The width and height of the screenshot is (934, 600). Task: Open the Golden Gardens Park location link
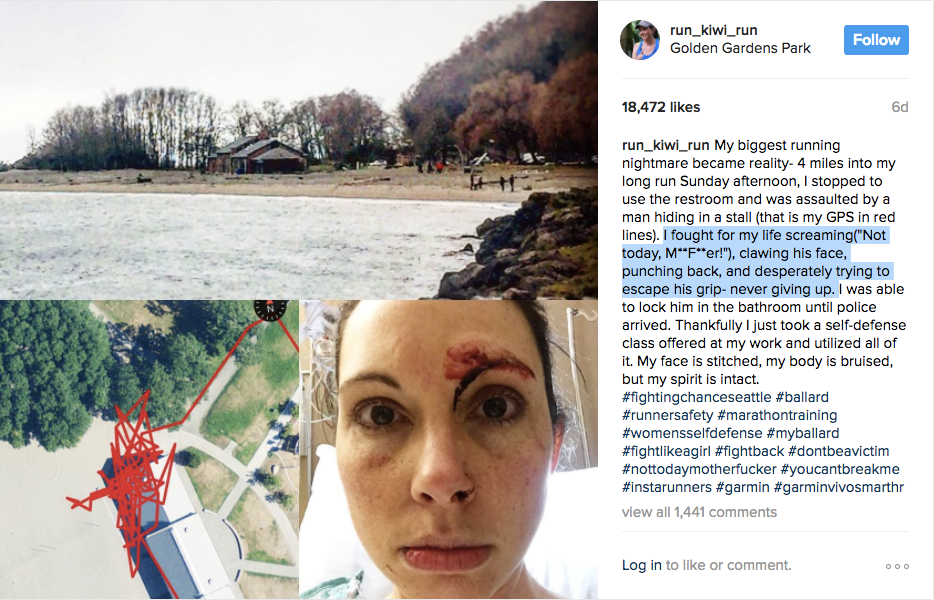(740, 48)
